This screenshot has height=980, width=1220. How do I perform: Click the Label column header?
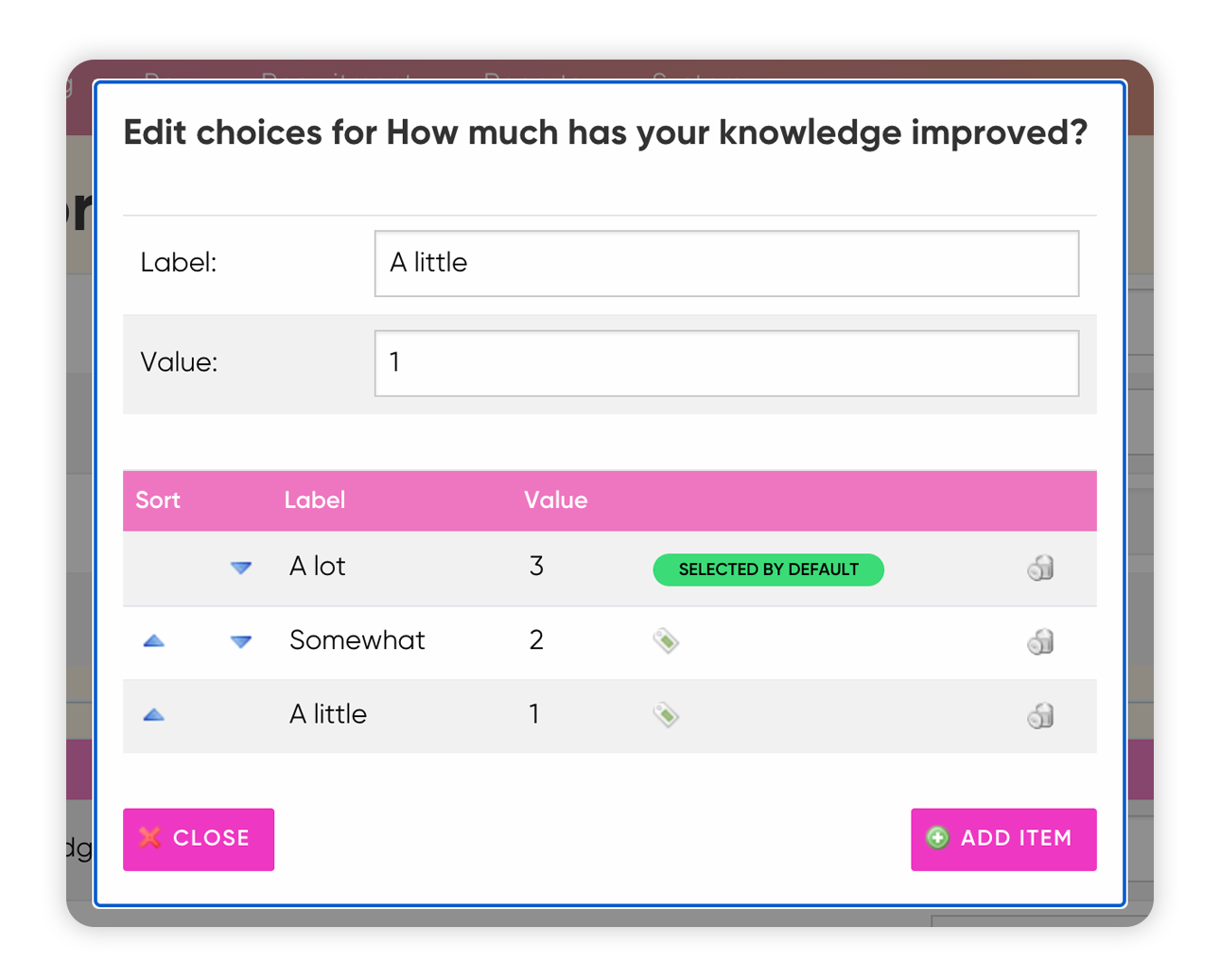[315, 500]
